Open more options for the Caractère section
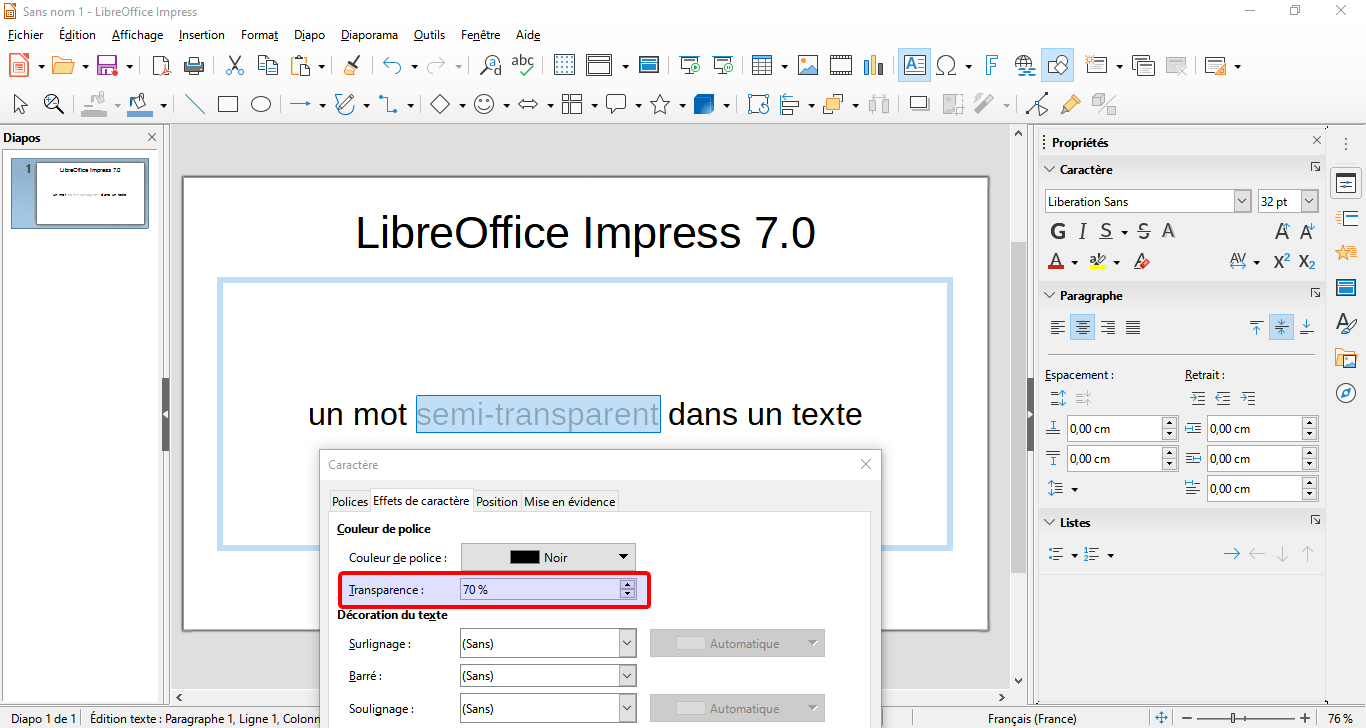Image resolution: width=1366 pixels, height=728 pixels. (x=1315, y=168)
